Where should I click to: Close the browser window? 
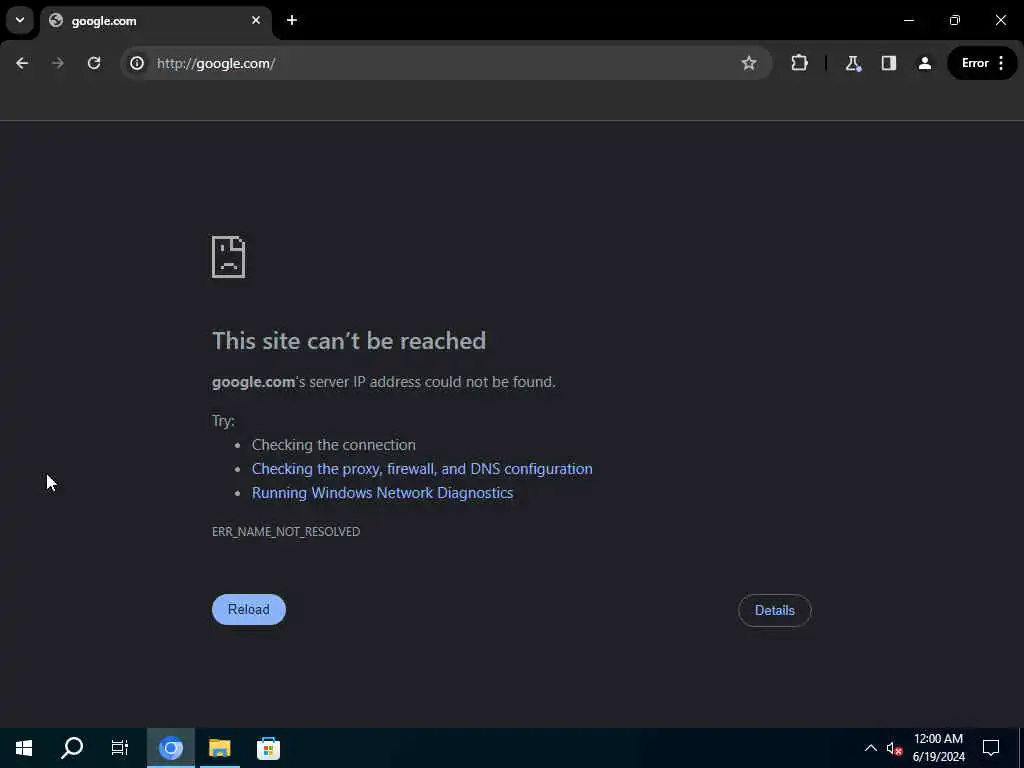(x=1000, y=20)
